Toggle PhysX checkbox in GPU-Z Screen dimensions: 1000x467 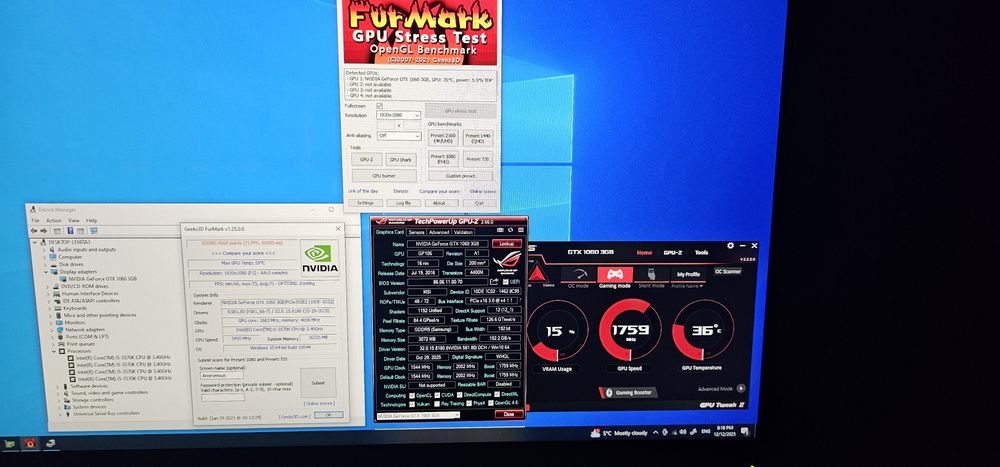(x=469, y=403)
